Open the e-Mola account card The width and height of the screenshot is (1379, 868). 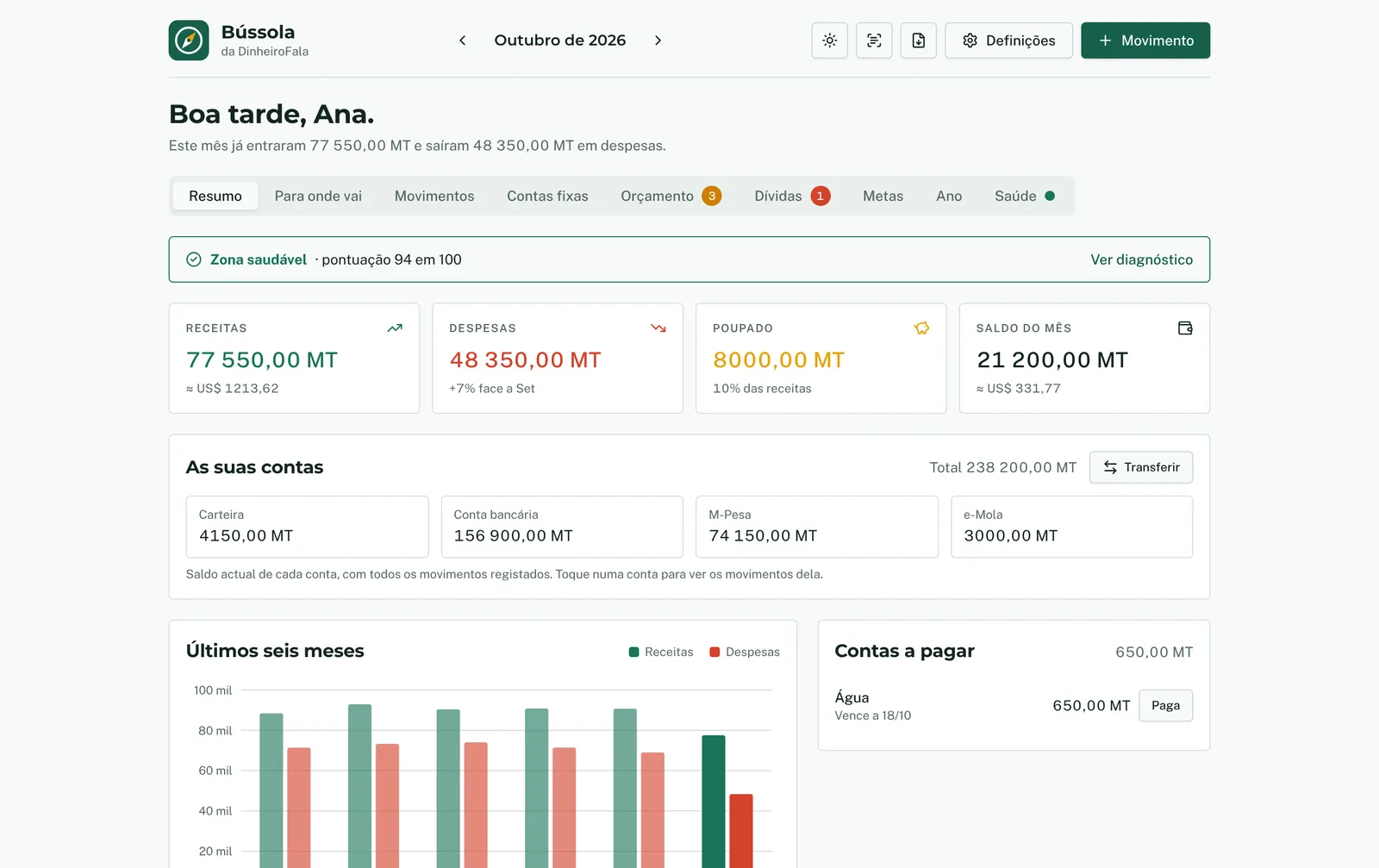(x=1071, y=527)
